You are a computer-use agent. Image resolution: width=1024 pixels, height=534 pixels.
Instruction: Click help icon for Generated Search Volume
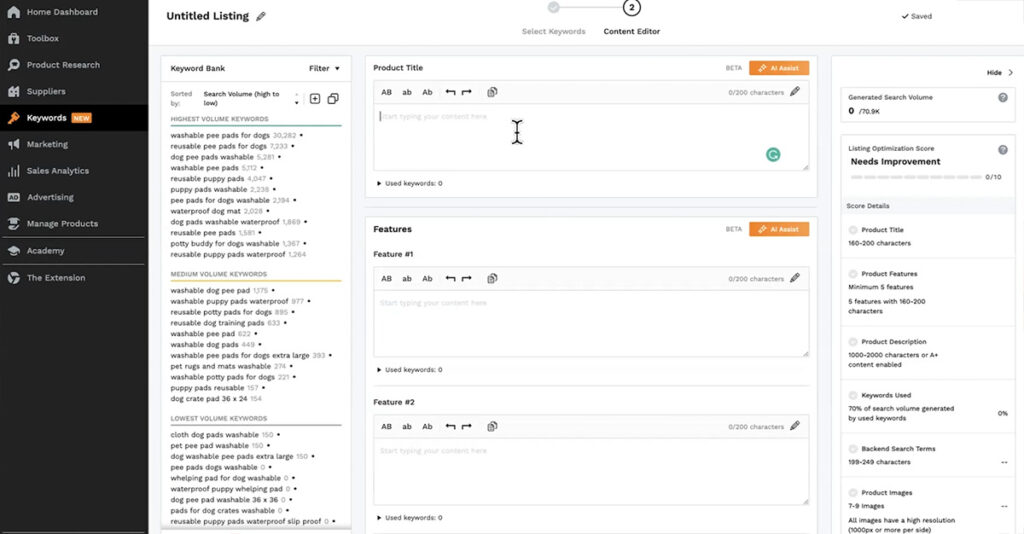(1002, 98)
